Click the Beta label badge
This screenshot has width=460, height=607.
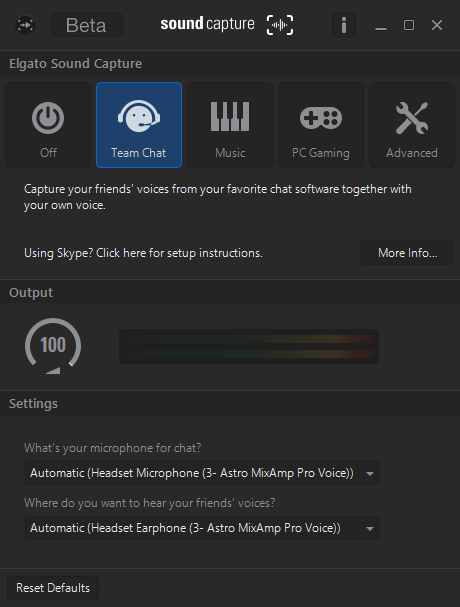[87, 25]
